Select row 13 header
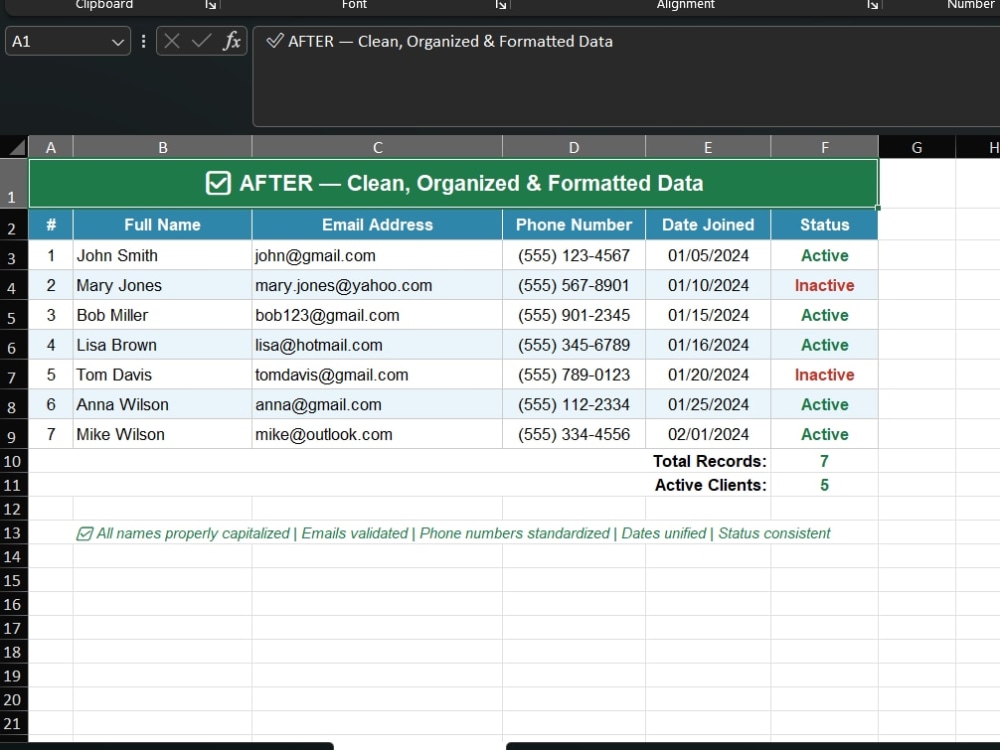This screenshot has height=750, width=1000. 13,533
